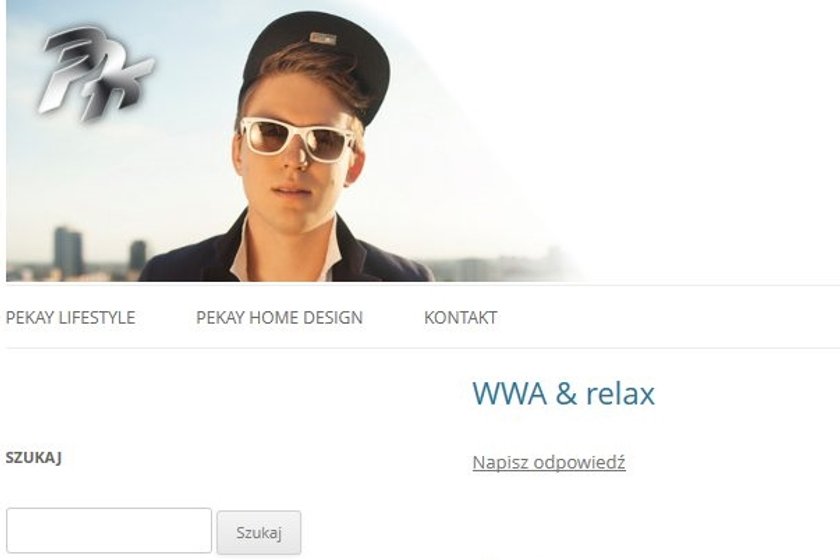Open the WWA & relax post title
The width and height of the screenshot is (840, 560).
point(564,393)
